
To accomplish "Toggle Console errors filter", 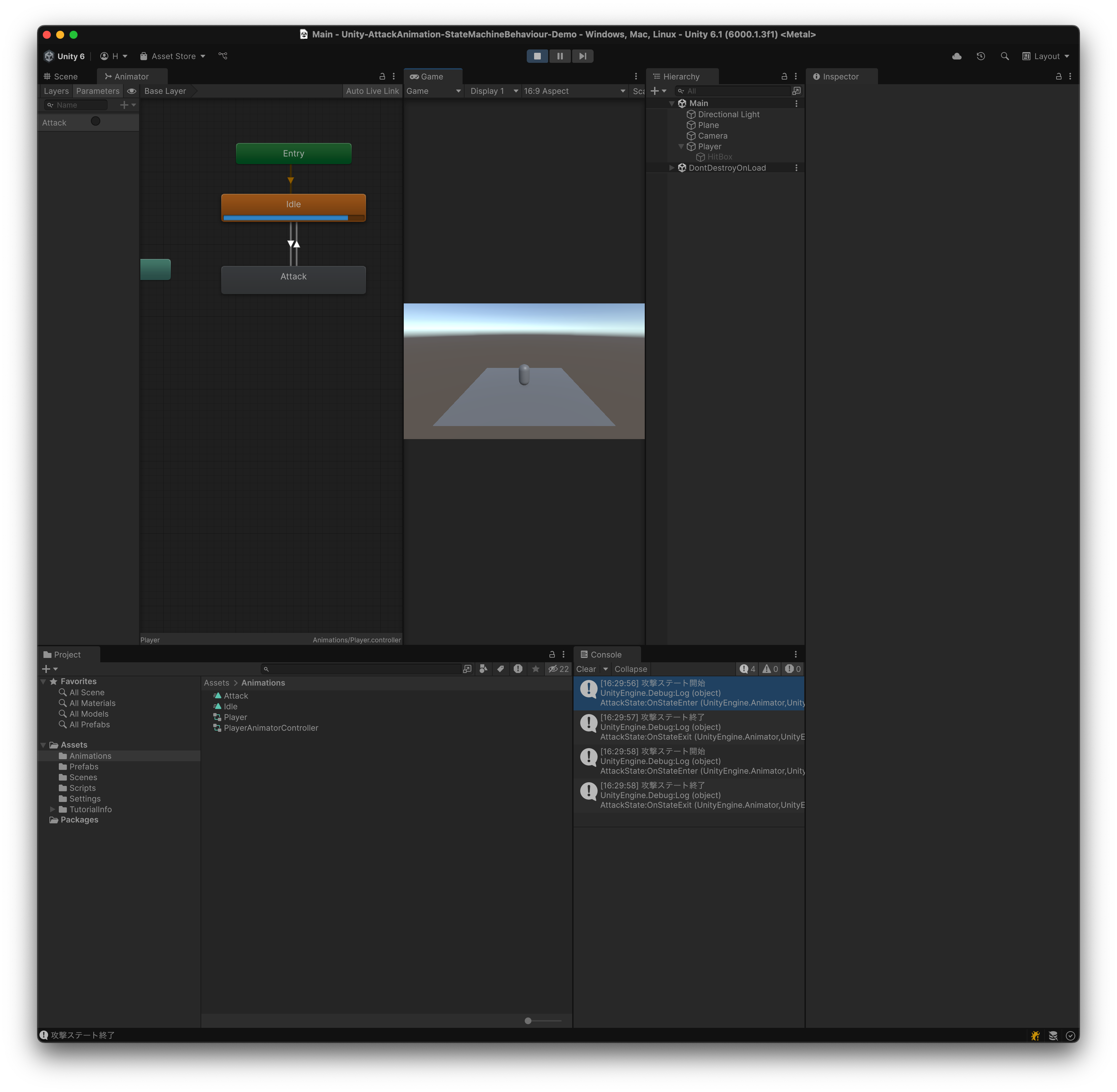I will pyautogui.click(x=793, y=669).
